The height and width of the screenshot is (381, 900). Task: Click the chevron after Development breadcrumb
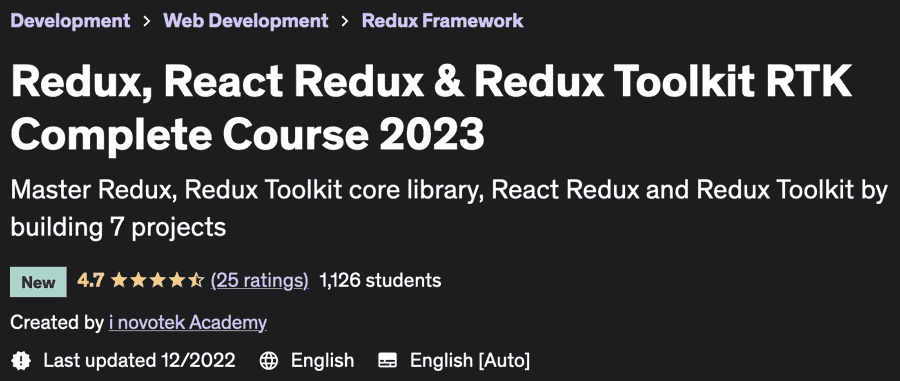147,21
